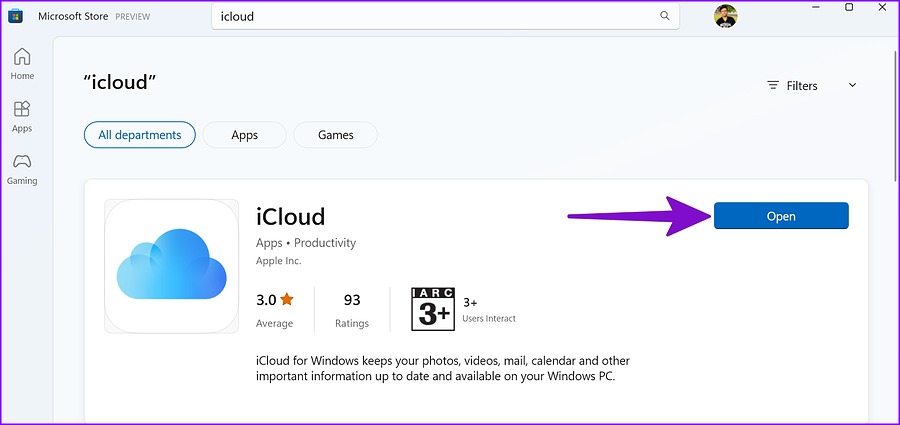Close the Microsoft Store window
This screenshot has width=900, height=425.
(x=883, y=7)
